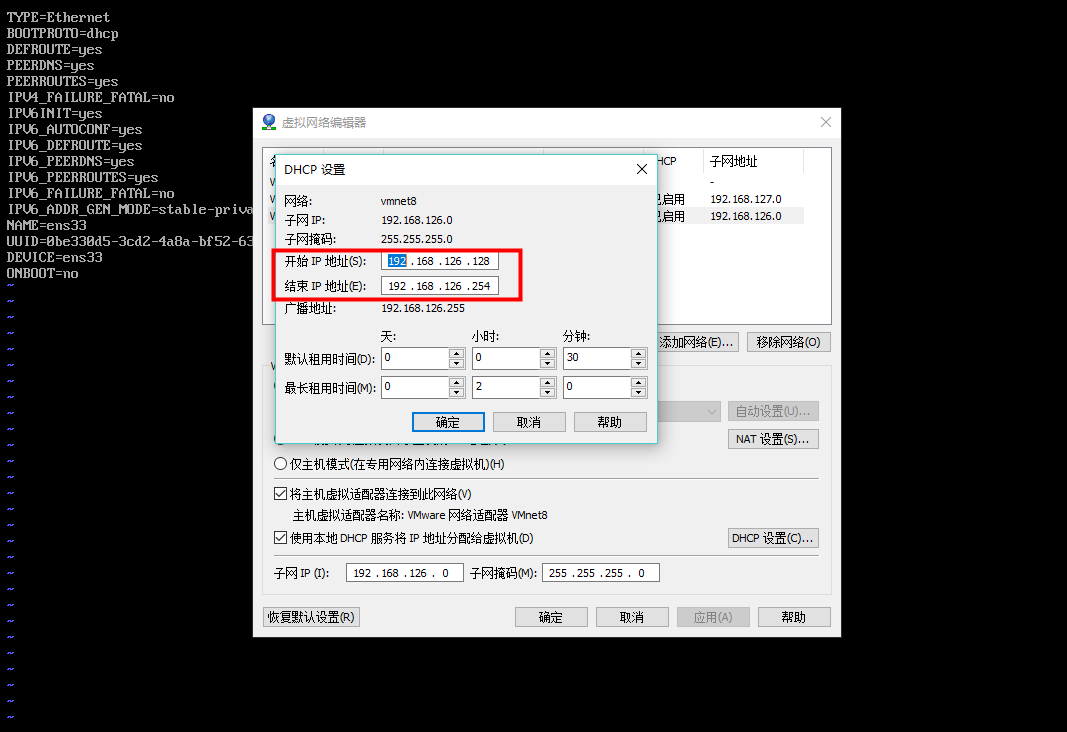The image size is (1067, 732).
Task: Decrease maximum lease minutes (最长租用时间 分钟)
Action: (x=638, y=393)
